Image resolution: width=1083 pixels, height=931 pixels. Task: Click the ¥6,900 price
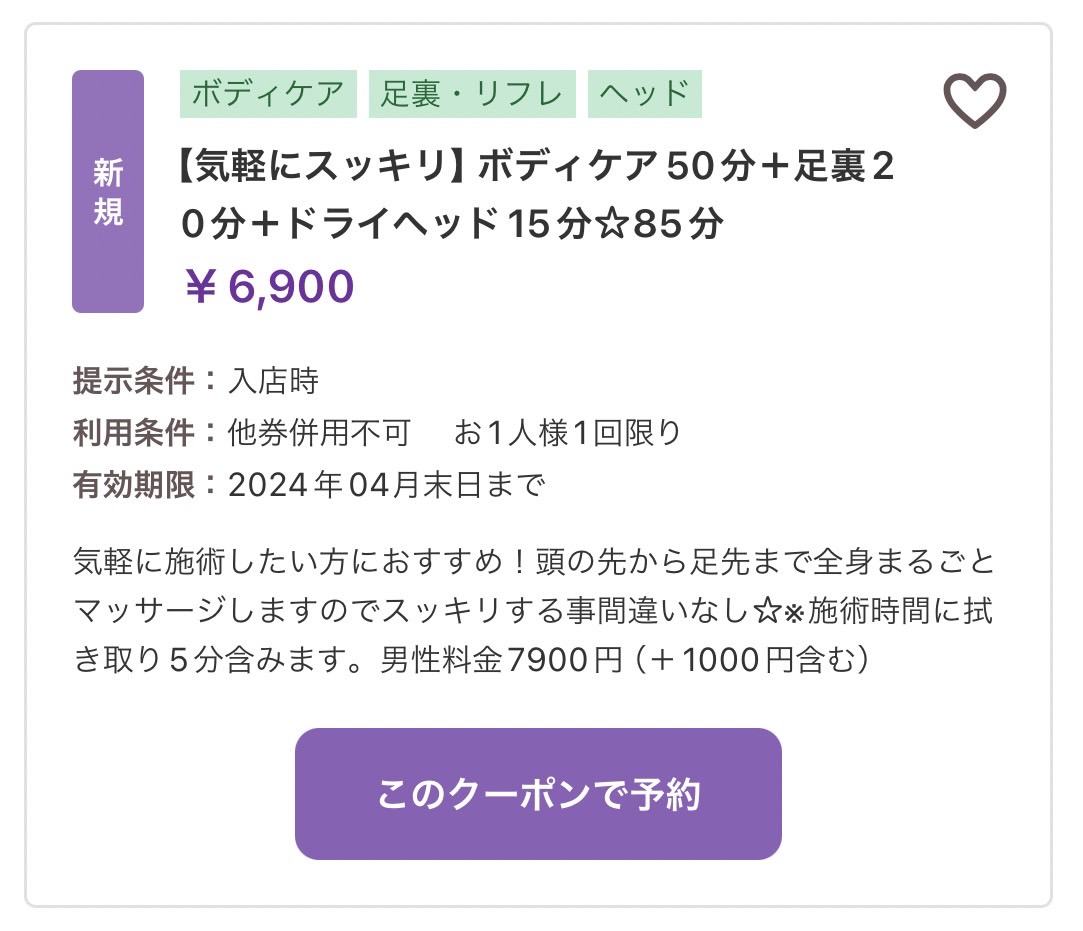pyautogui.click(x=269, y=286)
